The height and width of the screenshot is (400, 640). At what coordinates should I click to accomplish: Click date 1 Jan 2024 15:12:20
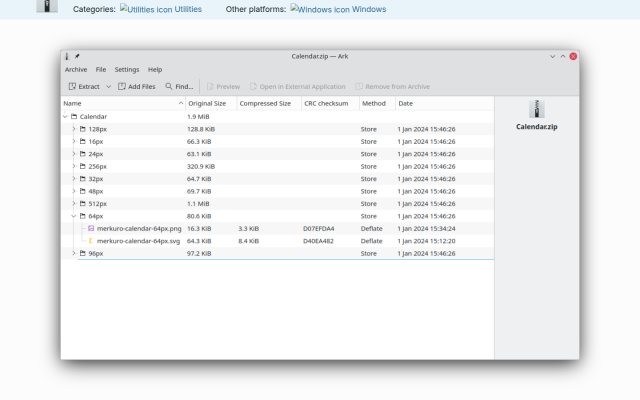pyautogui.click(x=426, y=241)
